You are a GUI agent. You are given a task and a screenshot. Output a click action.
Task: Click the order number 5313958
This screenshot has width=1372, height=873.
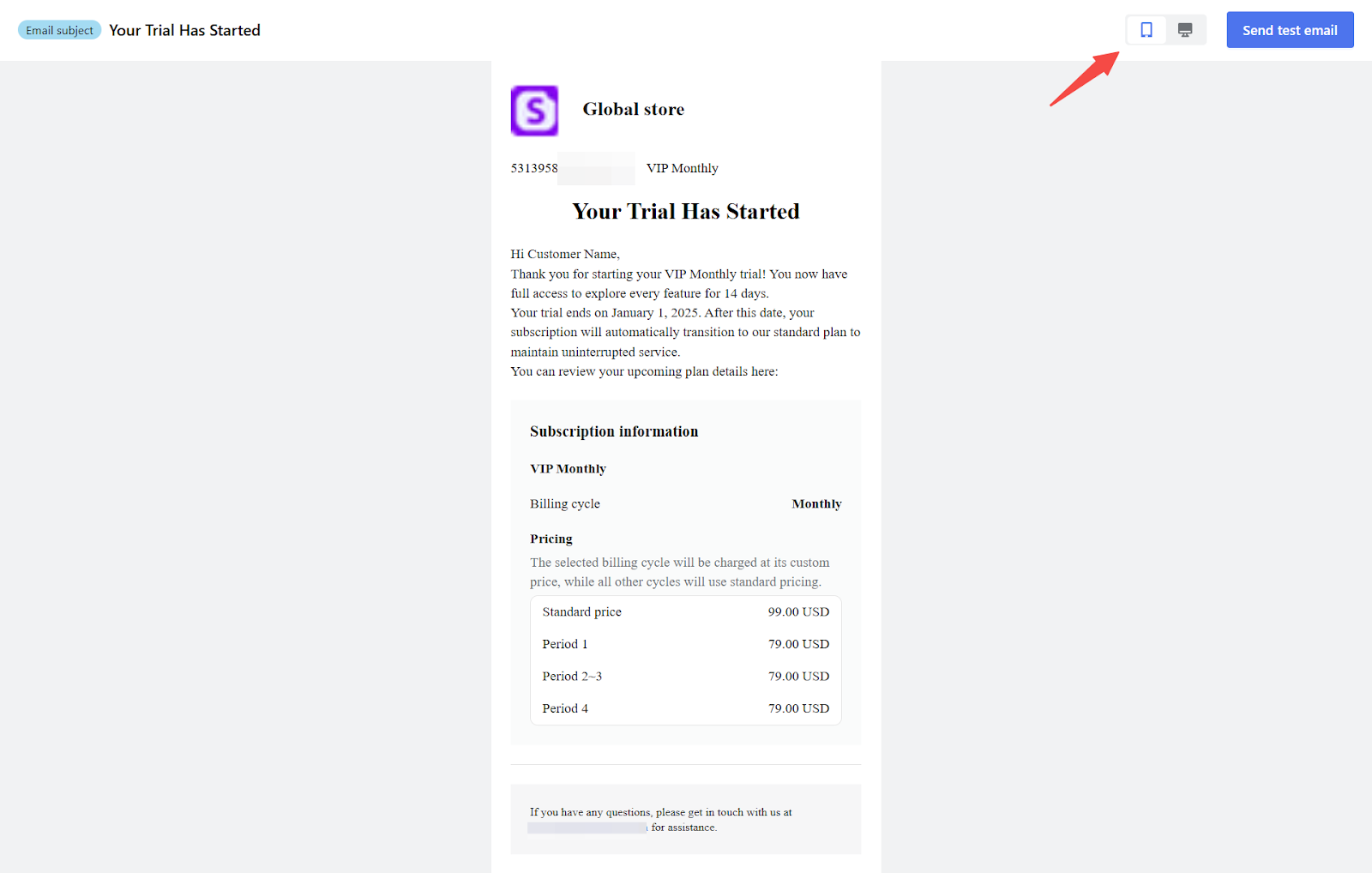click(534, 168)
